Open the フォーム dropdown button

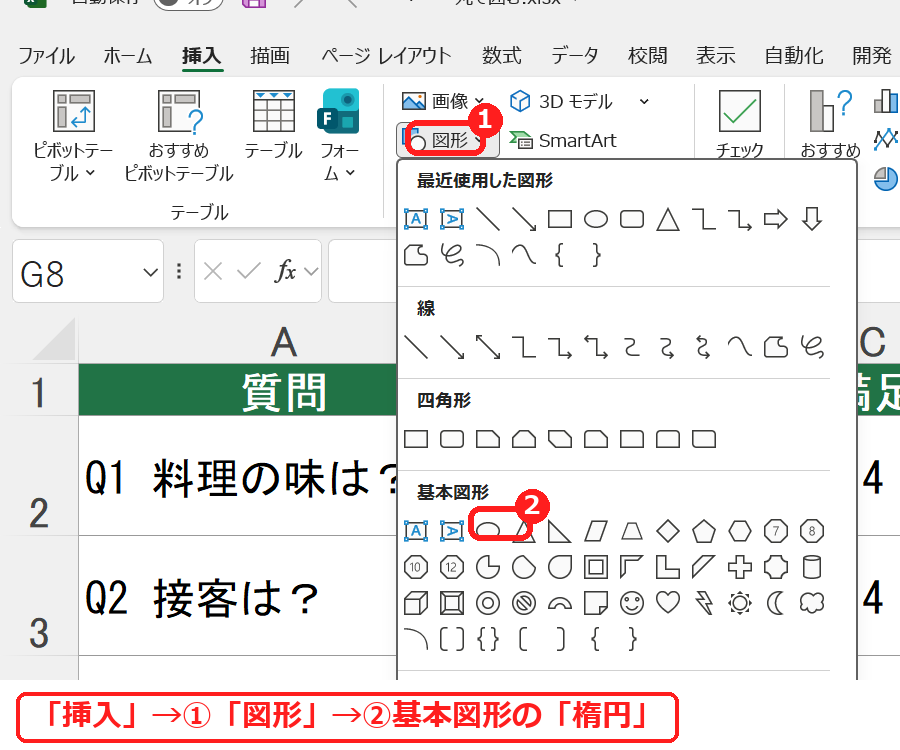[x=339, y=136]
